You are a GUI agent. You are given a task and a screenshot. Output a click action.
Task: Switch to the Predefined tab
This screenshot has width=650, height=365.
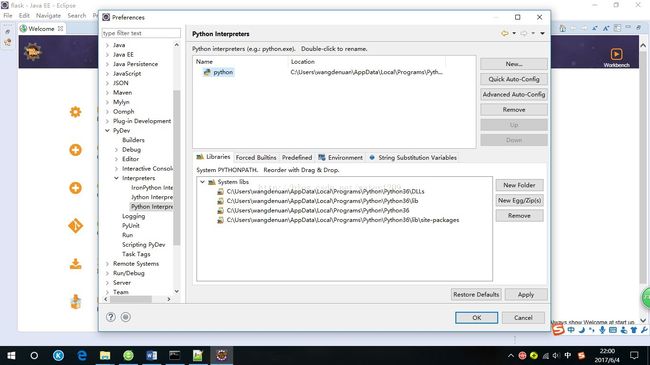coord(297,158)
